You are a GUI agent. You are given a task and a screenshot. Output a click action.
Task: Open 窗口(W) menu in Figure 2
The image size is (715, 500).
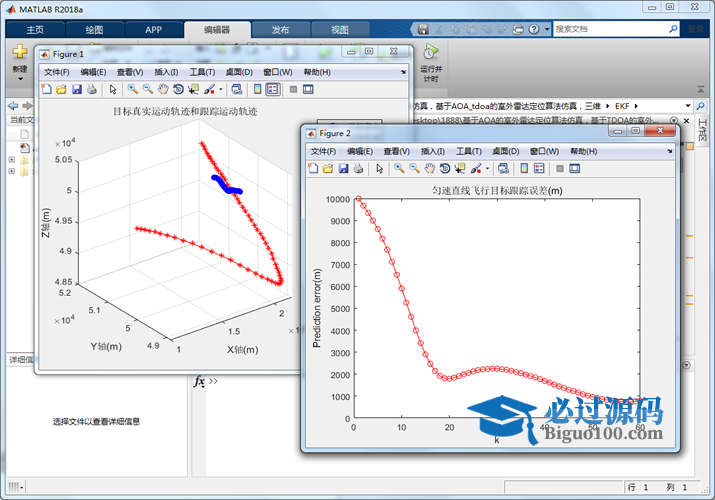tap(544, 151)
